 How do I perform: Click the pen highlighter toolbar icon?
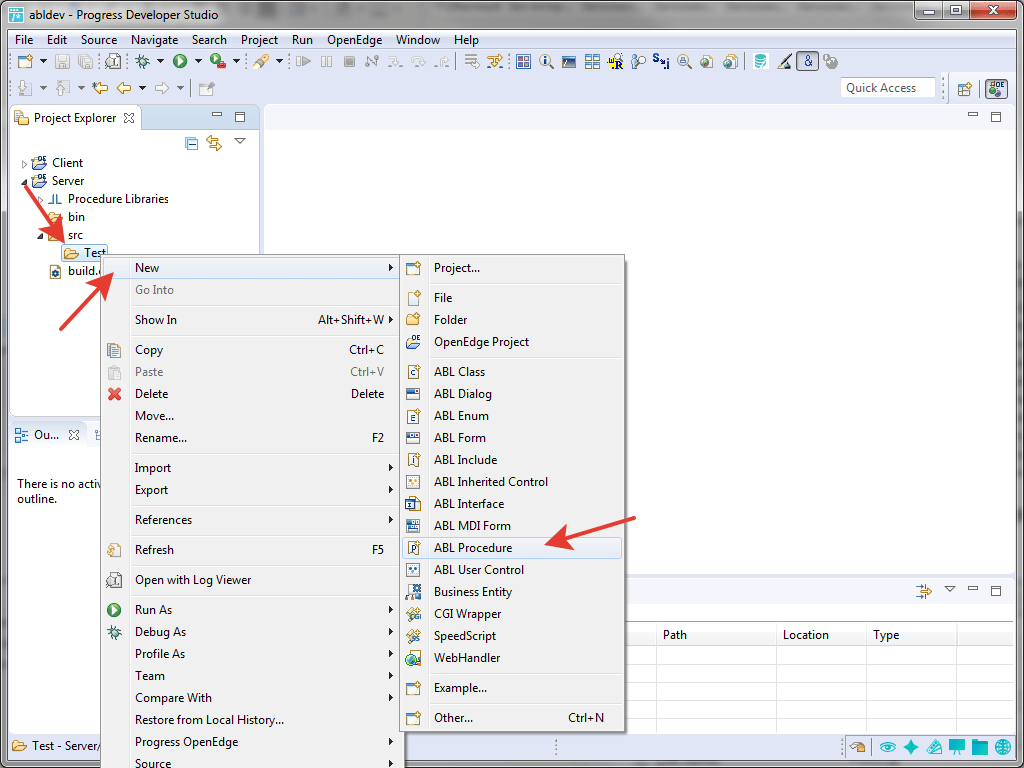coord(261,61)
